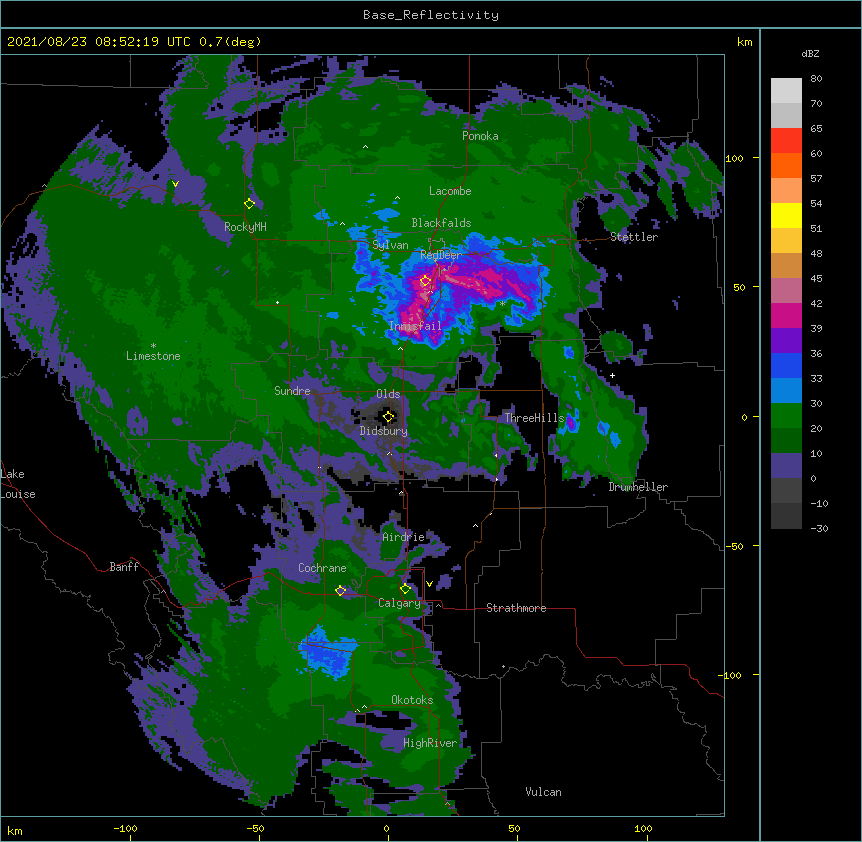Click the Calgary city label

coord(399,603)
